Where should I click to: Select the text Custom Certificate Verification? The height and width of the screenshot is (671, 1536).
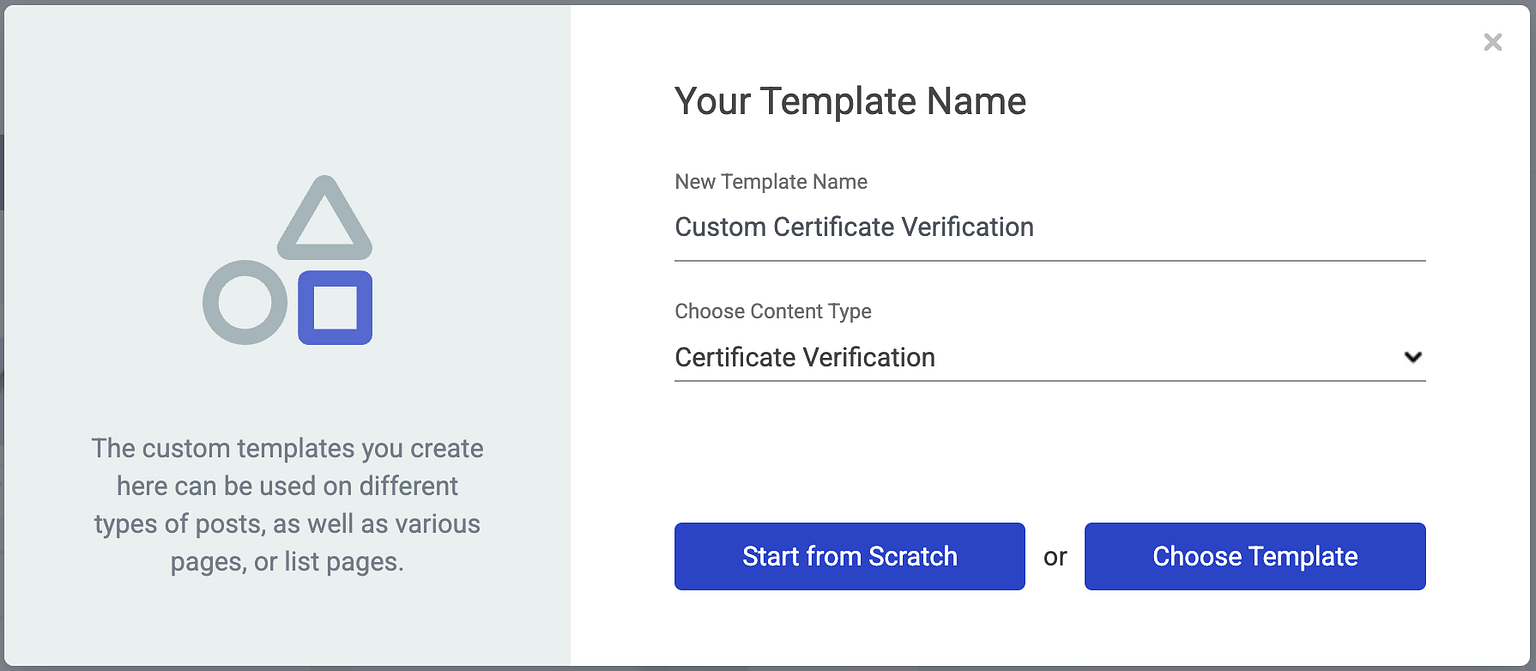(854, 227)
